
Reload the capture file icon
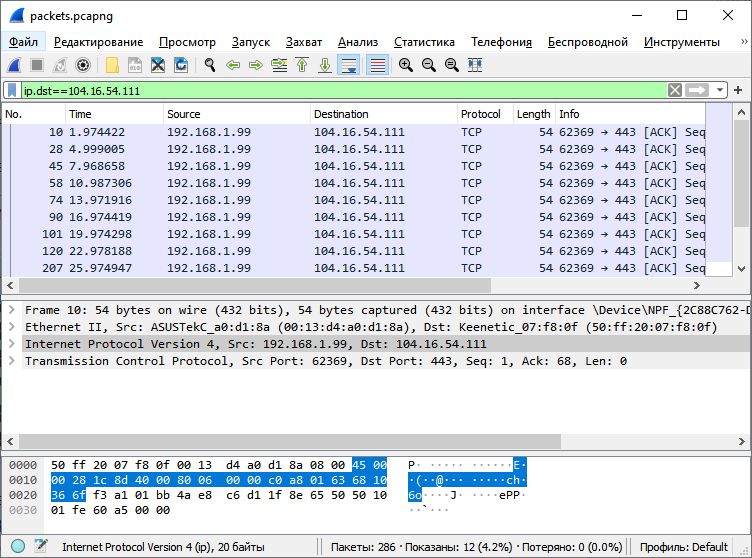181,65
